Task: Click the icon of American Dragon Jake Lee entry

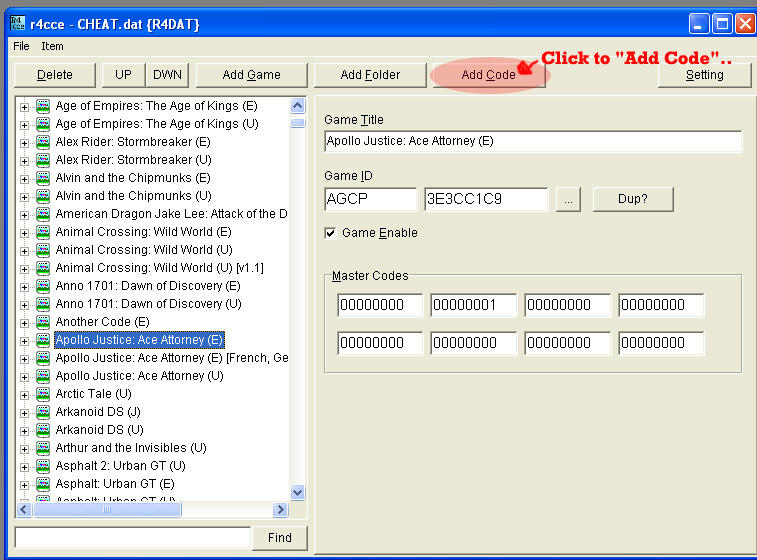Action: (x=43, y=214)
